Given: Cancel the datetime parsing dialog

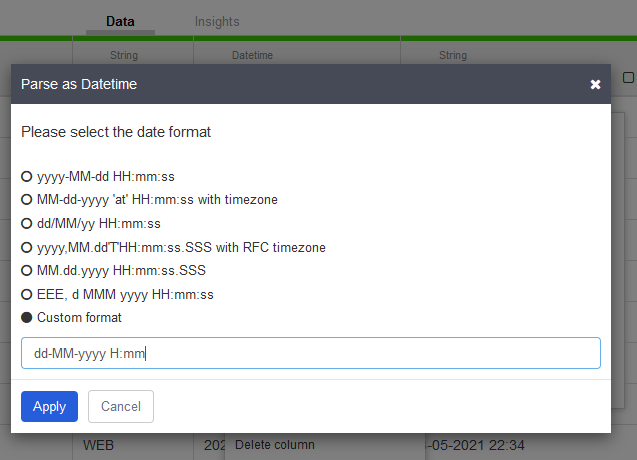Looking at the screenshot, I should pos(121,406).
